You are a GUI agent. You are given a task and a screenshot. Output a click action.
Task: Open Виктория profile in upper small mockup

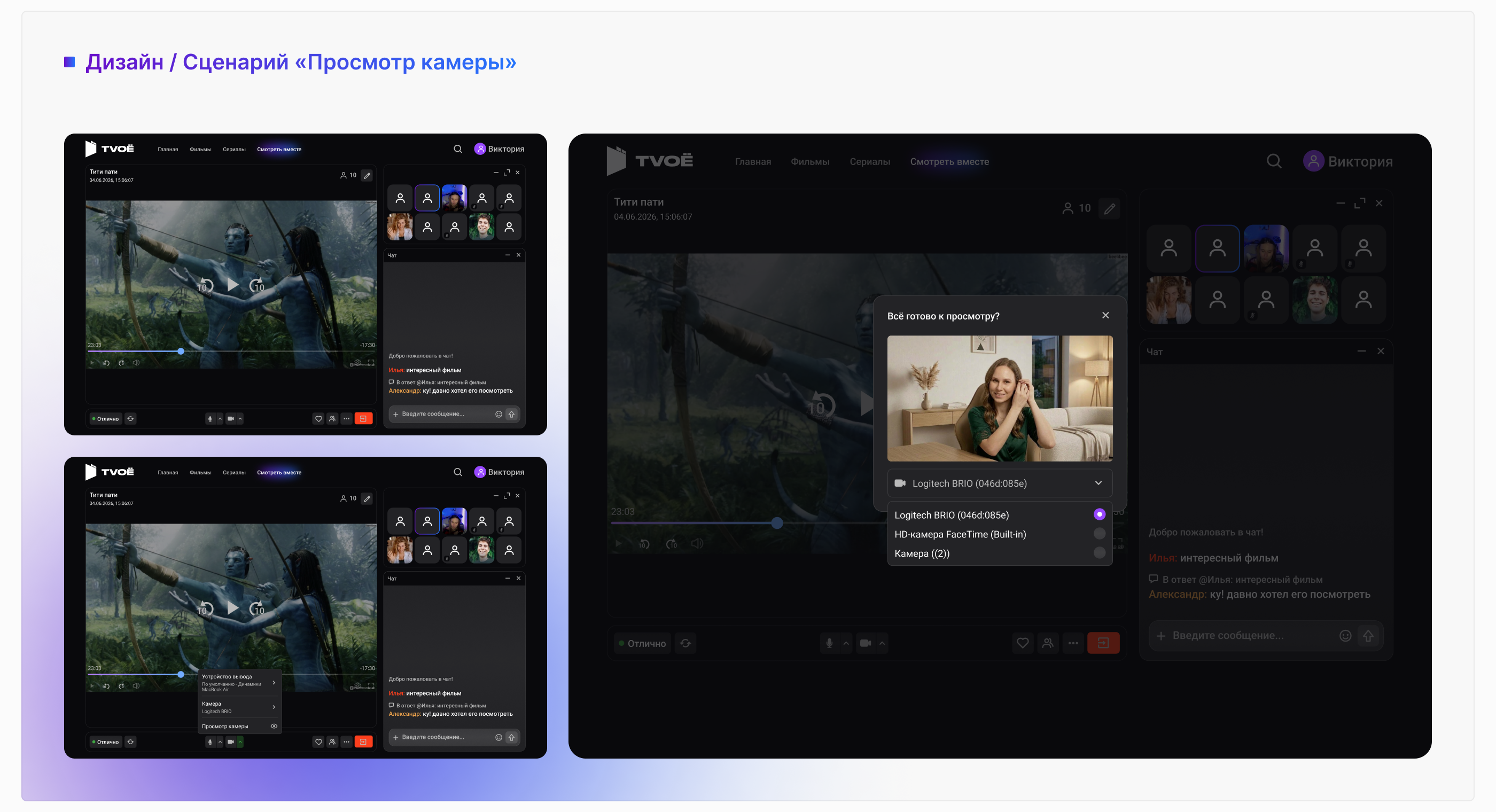(x=499, y=149)
